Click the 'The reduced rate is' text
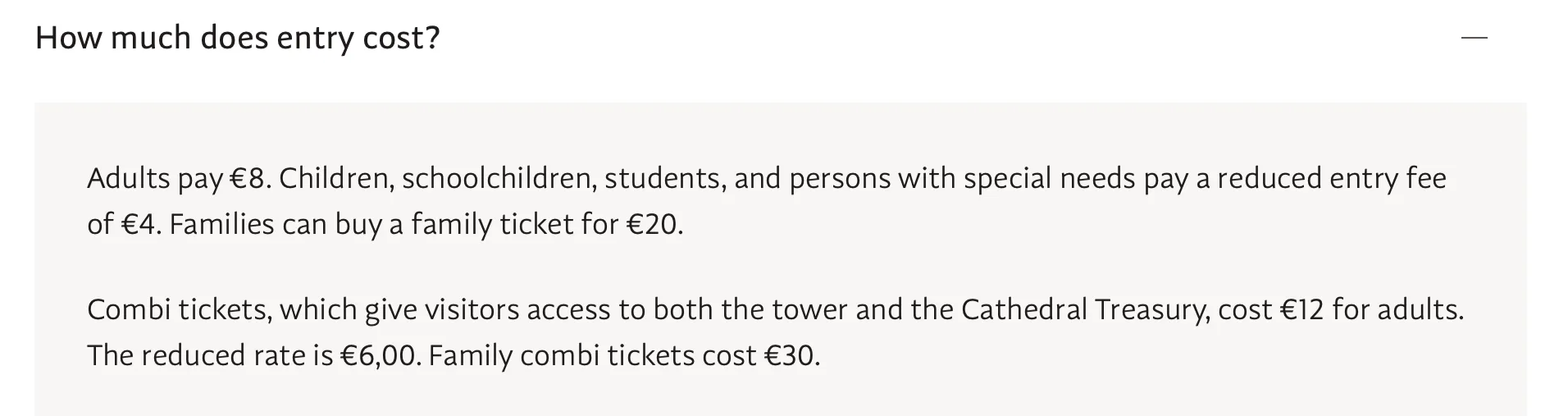Viewport: 1568px width, 416px height. [x=210, y=356]
